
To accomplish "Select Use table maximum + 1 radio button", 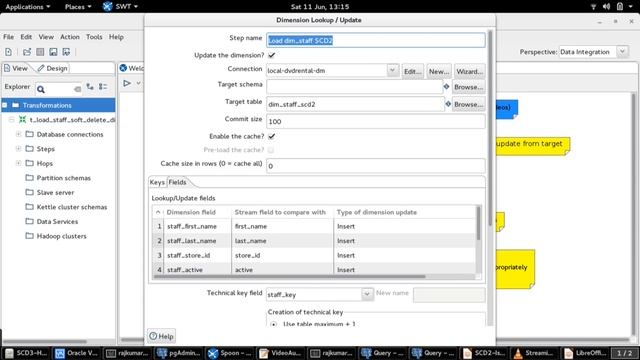I will (273, 324).
